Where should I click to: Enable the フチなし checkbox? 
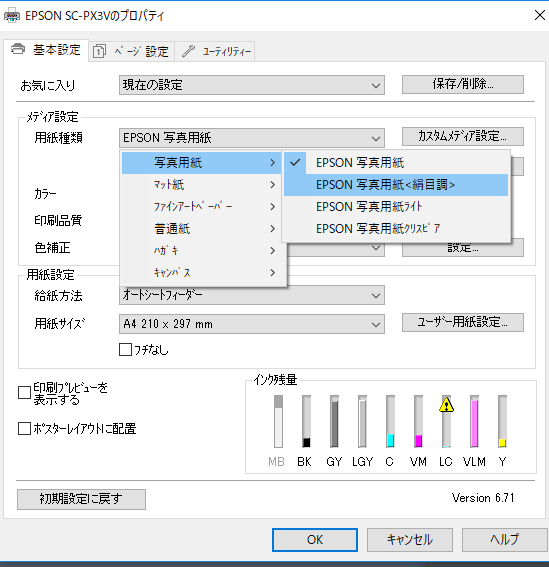pos(125,350)
